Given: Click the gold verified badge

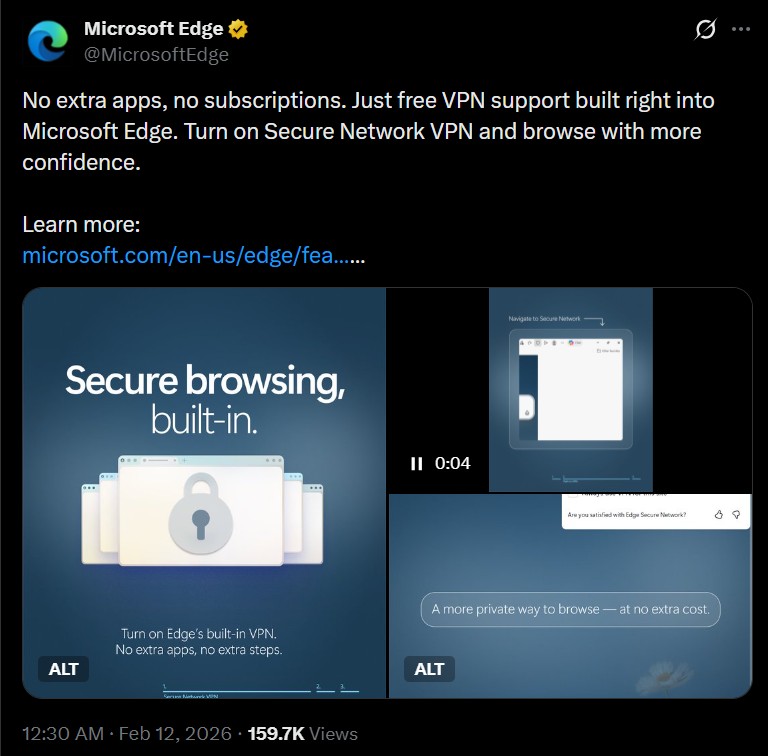Looking at the screenshot, I should (238, 29).
